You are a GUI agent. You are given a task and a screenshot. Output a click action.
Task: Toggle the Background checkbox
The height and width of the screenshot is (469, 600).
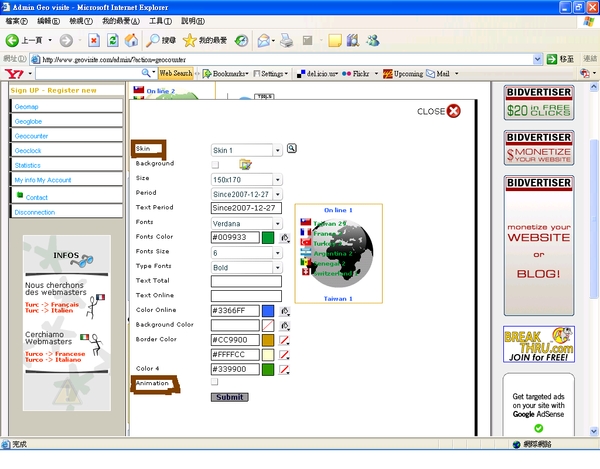pyautogui.click(x=215, y=164)
